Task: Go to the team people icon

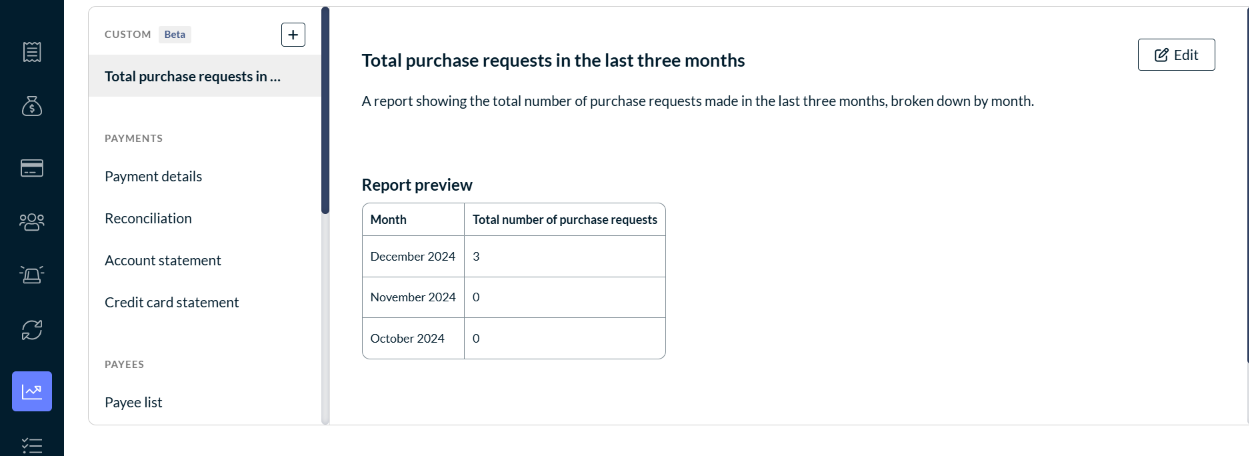Action: 31,222
